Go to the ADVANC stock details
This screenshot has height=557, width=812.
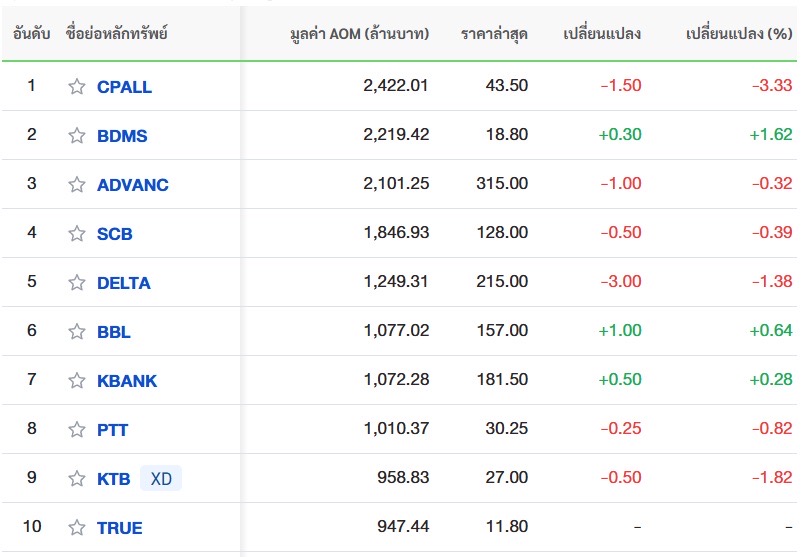click(x=133, y=185)
